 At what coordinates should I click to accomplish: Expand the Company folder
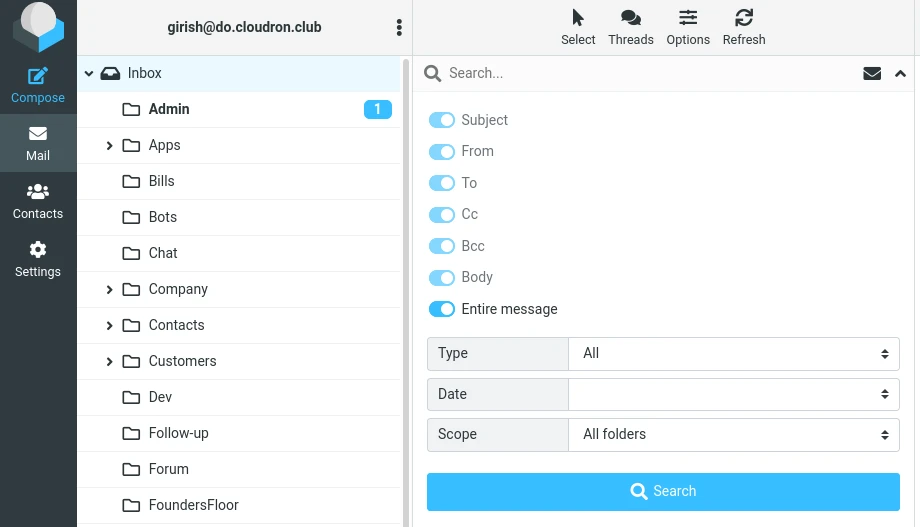tap(109, 290)
